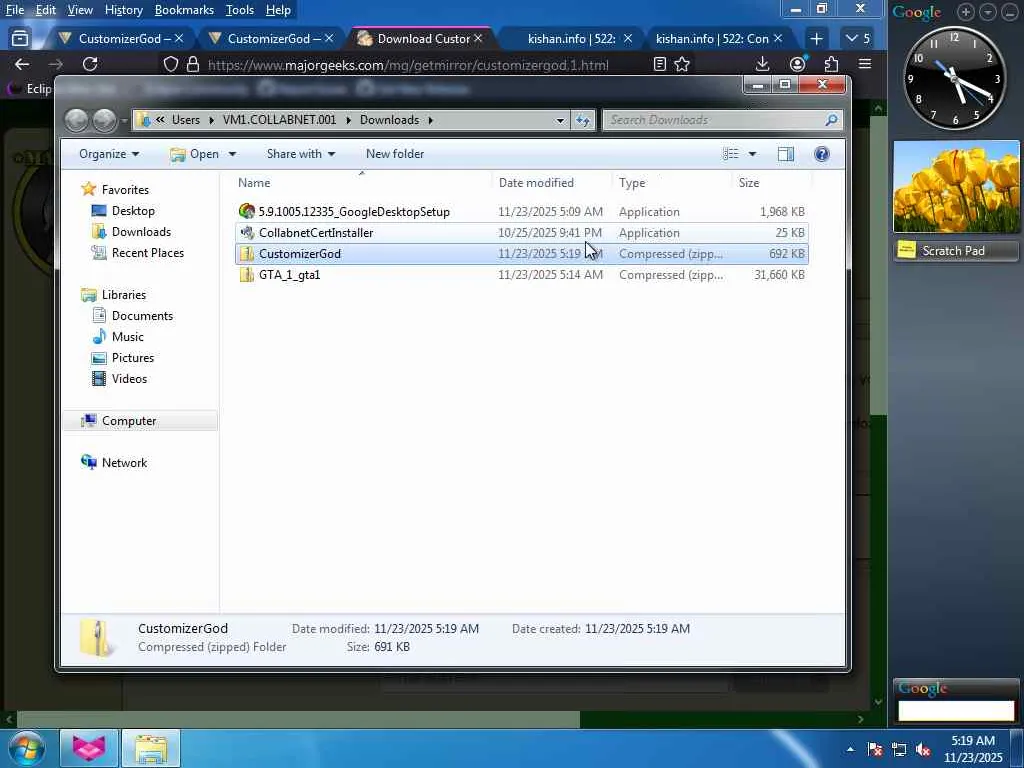1024x768 pixels.
Task: Expand the Open button dropdown arrow
Action: pyautogui.click(x=232, y=154)
